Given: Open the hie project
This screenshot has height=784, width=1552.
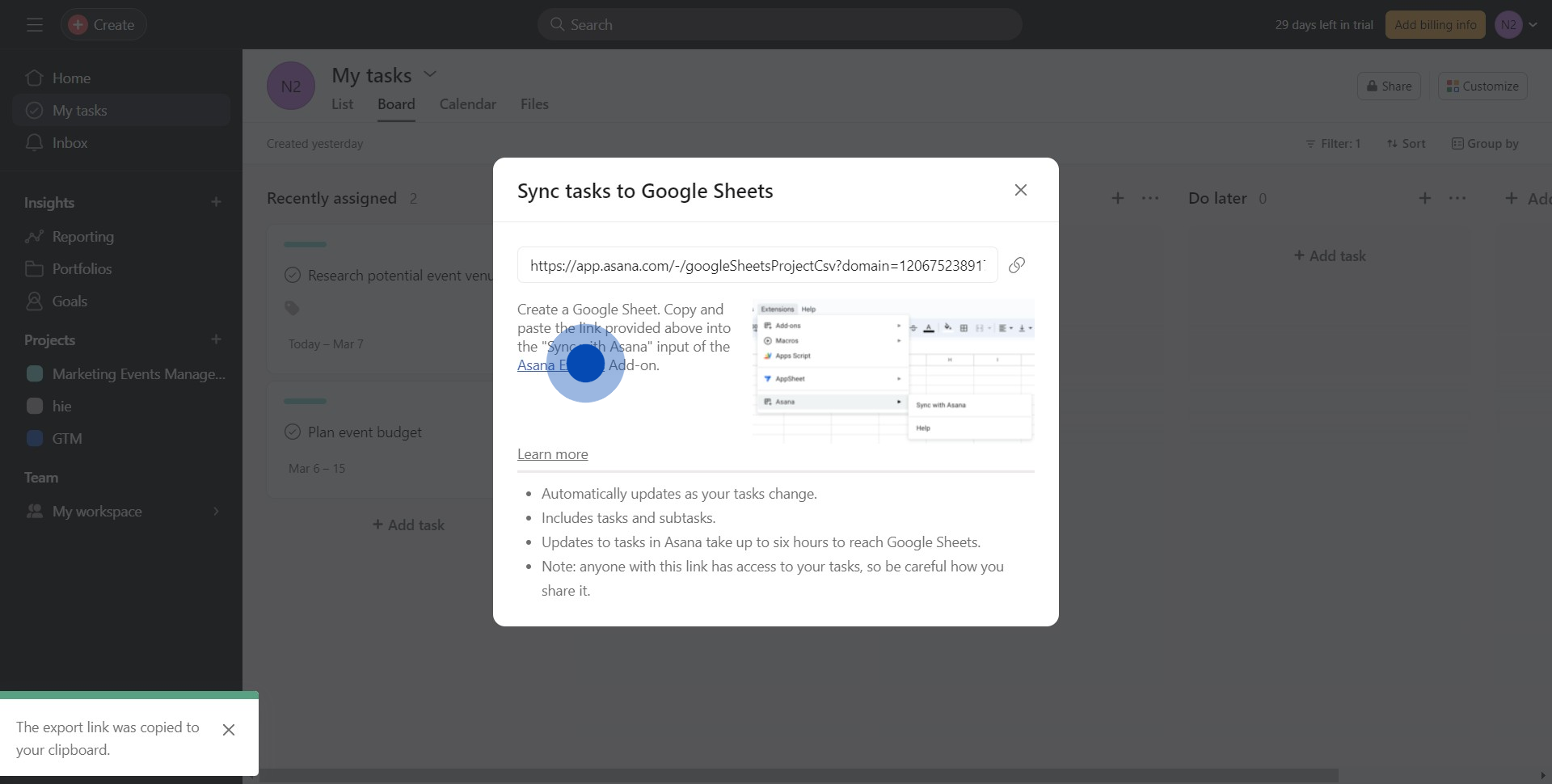Looking at the screenshot, I should [x=121, y=407].
